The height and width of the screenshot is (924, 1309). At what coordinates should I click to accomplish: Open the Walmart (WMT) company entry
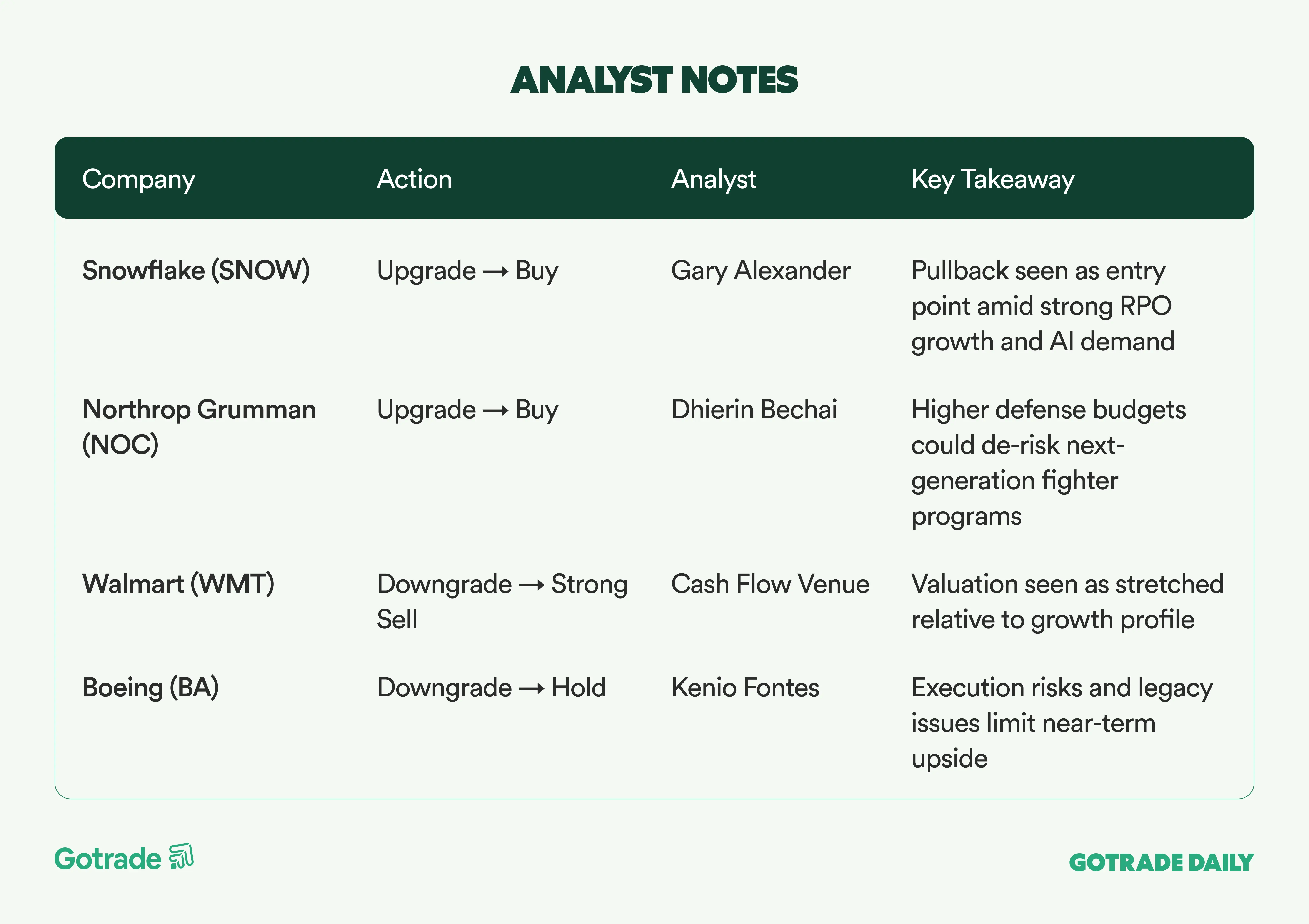pos(178,584)
